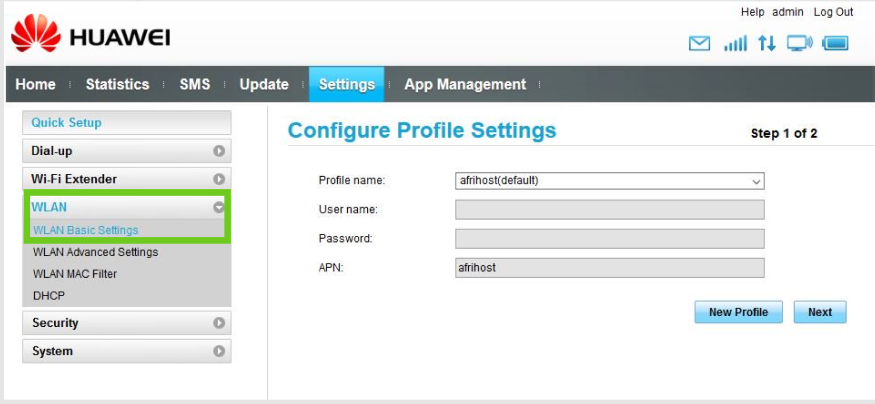Open the App Management tab
Screen dimensions: 875x404
465,84
